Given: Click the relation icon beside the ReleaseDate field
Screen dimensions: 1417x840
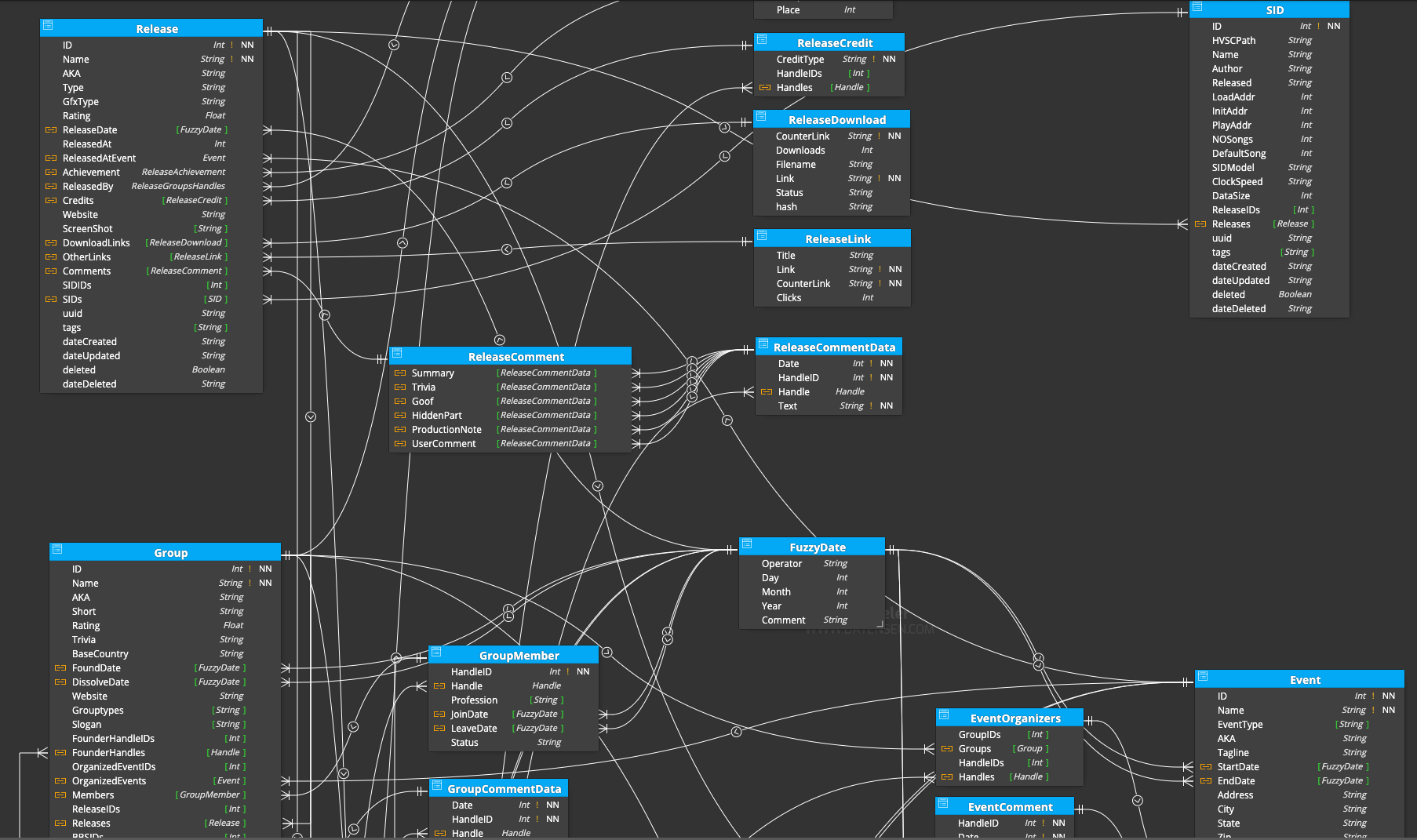Looking at the screenshot, I should point(51,130).
